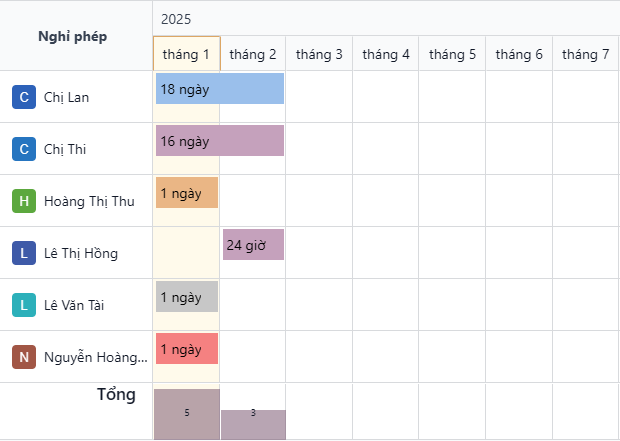Click the Tổng bar showing 3
This screenshot has height=441, width=620.
click(x=253, y=425)
